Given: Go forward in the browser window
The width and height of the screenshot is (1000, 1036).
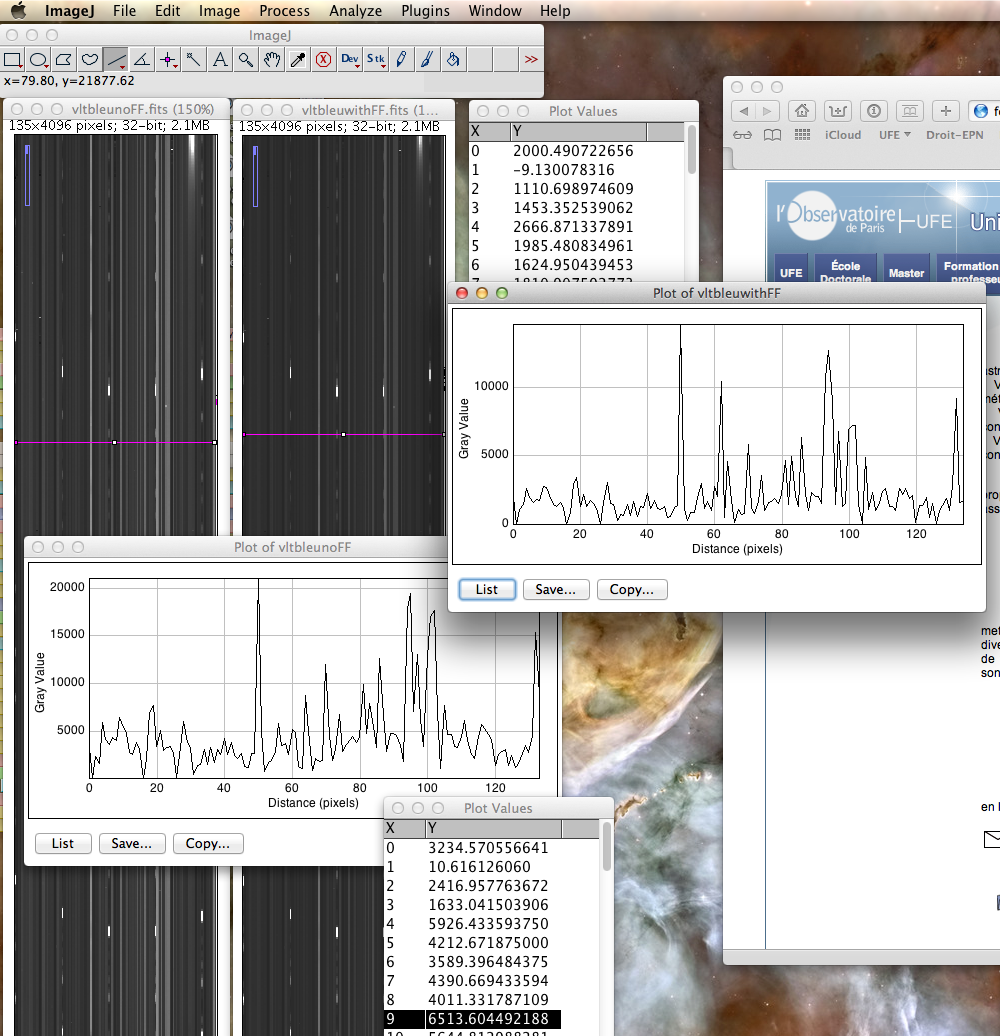Looking at the screenshot, I should click(767, 111).
